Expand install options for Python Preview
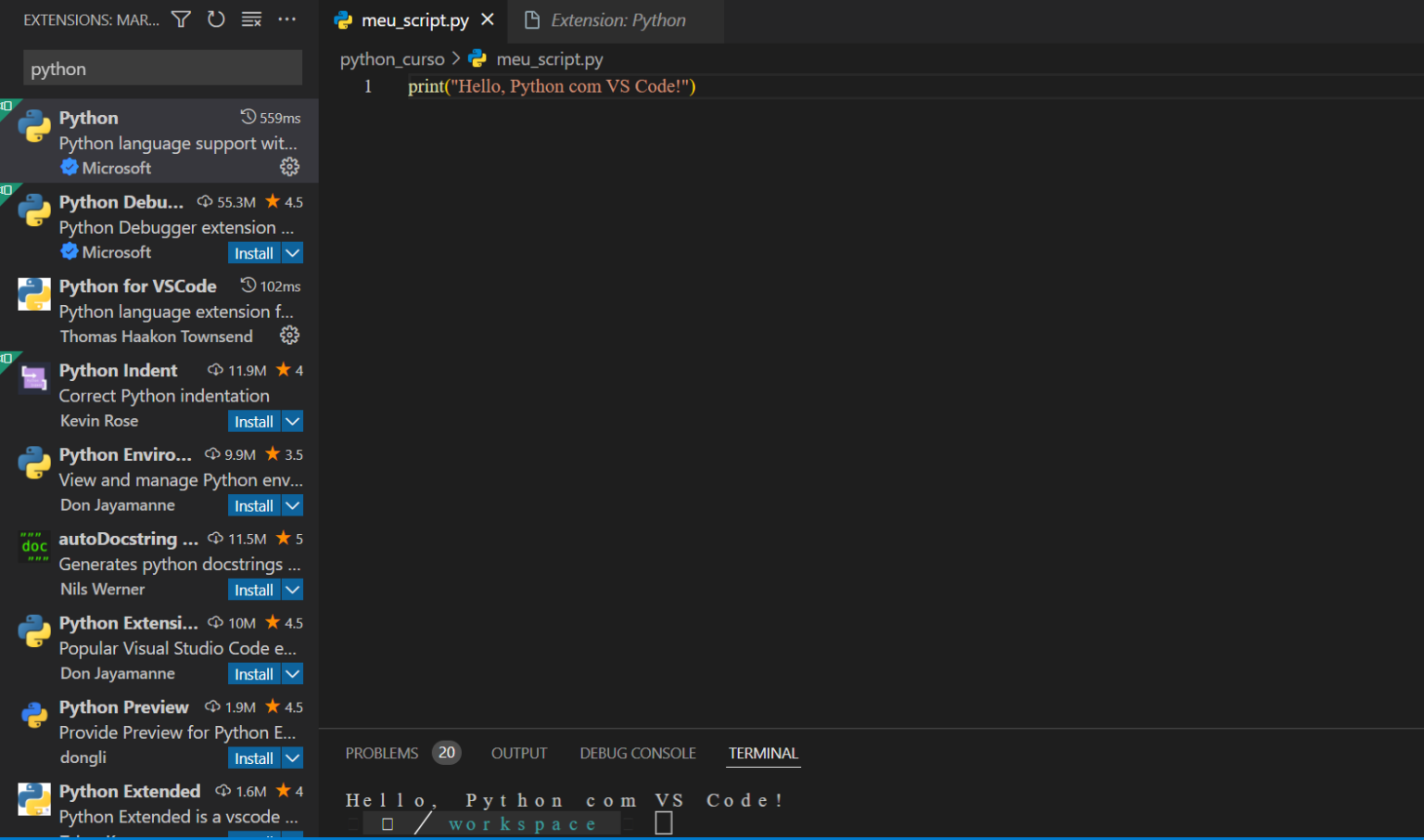Image resolution: width=1424 pixels, height=840 pixels. (293, 757)
